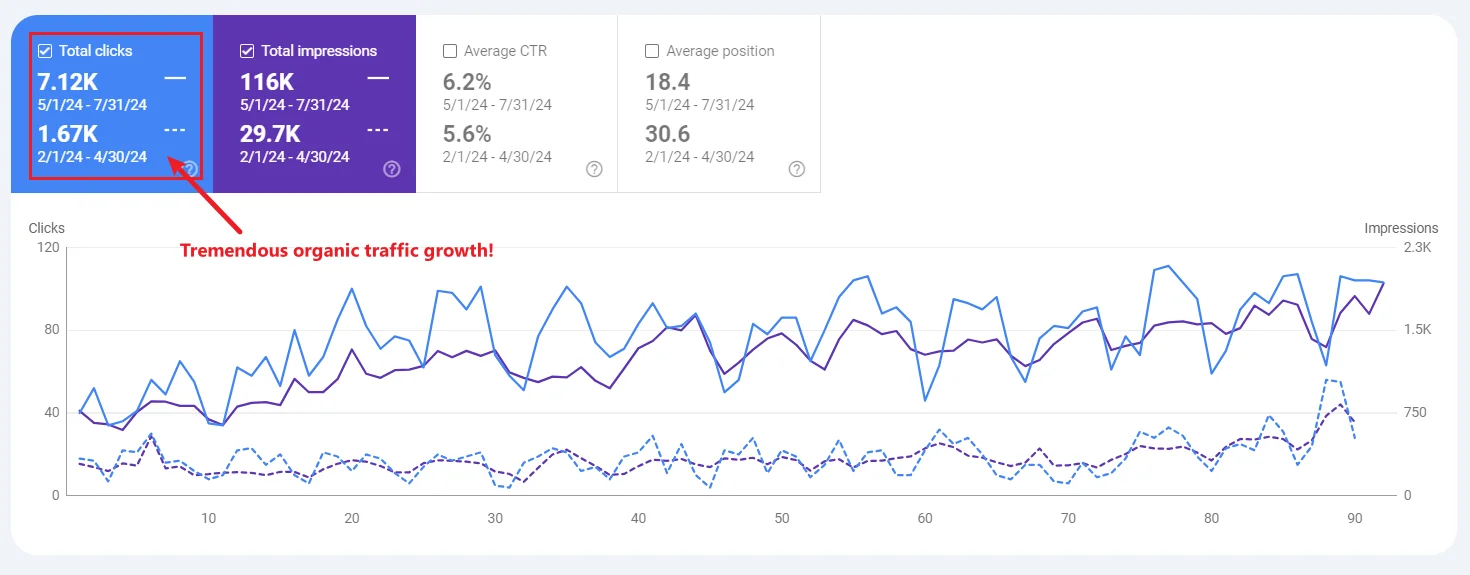Click the Impressions axis label
The width and height of the screenshot is (1470, 575).
tap(1401, 228)
